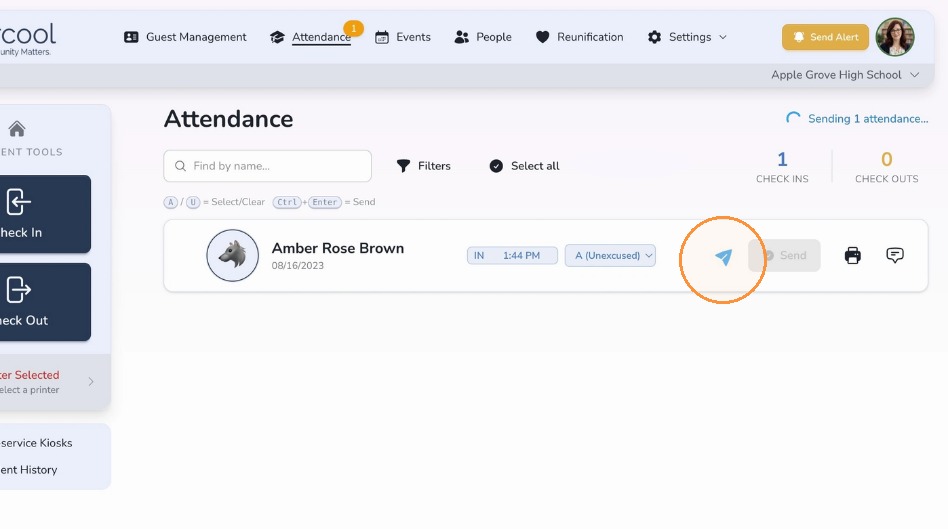Click the search magnifier icon
This screenshot has height=529, width=948.
180,166
